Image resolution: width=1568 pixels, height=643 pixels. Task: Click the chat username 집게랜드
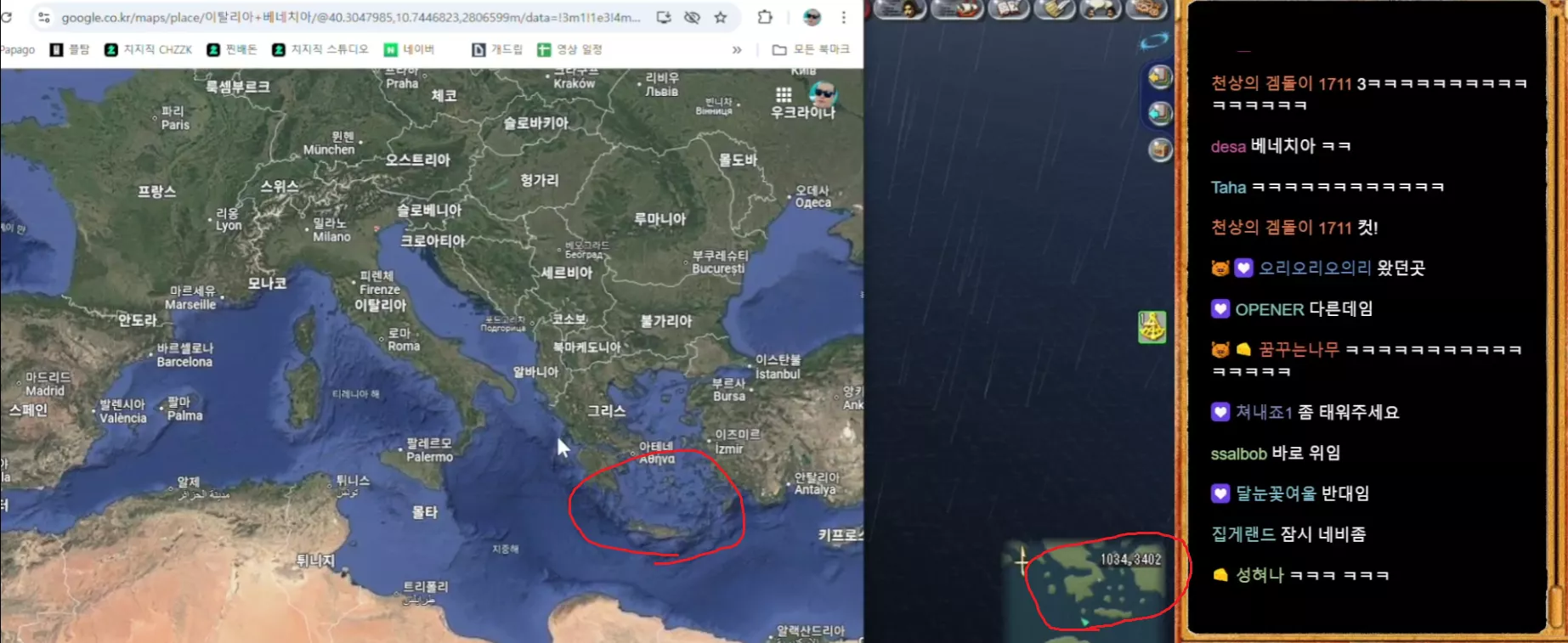(x=1243, y=534)
